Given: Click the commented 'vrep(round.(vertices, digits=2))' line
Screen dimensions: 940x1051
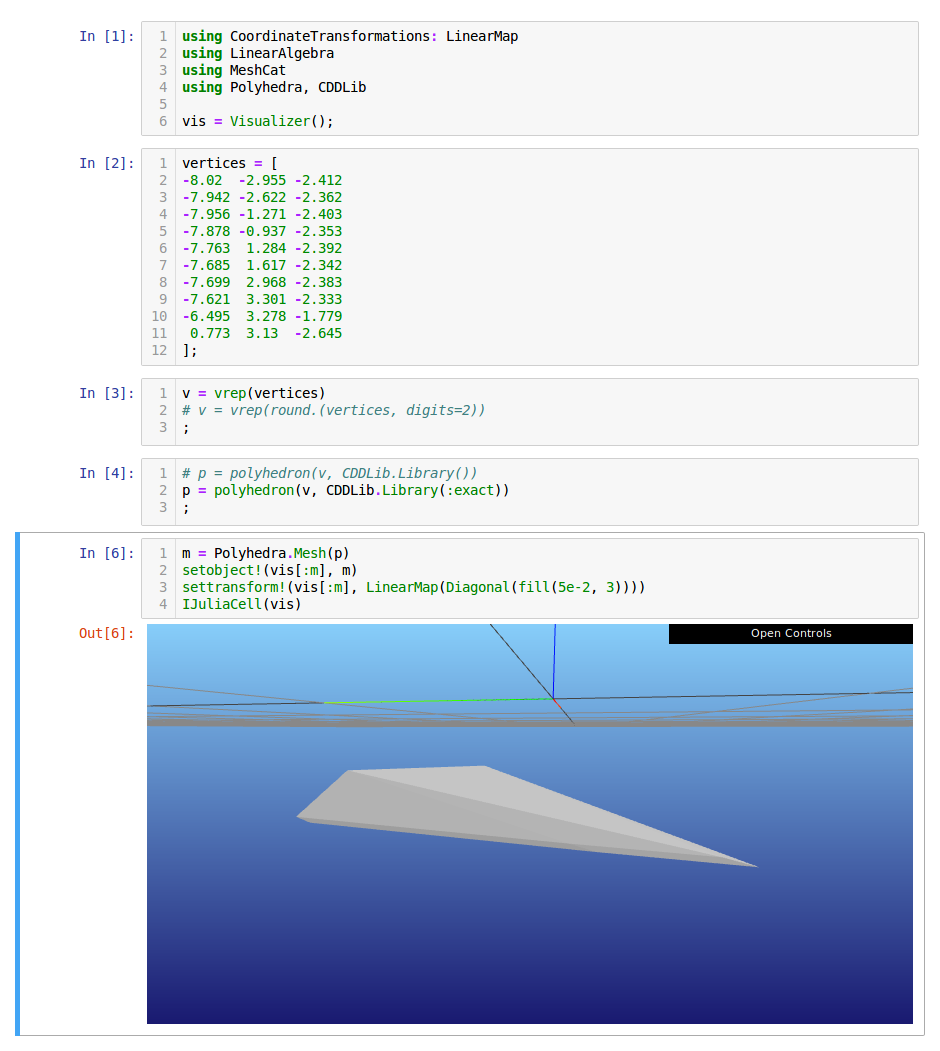Looking at the screenshot, I should [x=333, y=410].
